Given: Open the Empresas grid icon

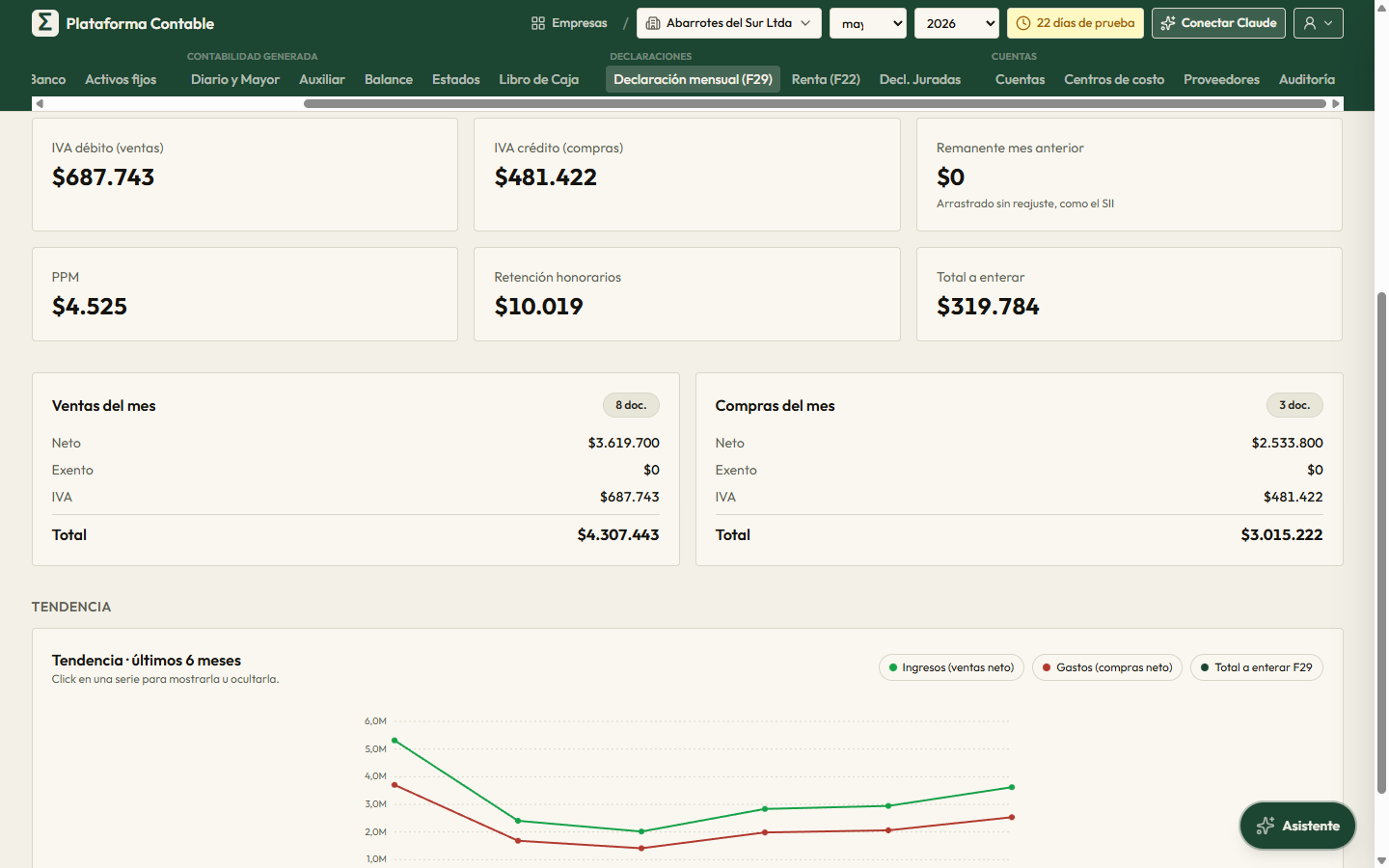Looking at the screenshot, I should (x=538, y=23).
